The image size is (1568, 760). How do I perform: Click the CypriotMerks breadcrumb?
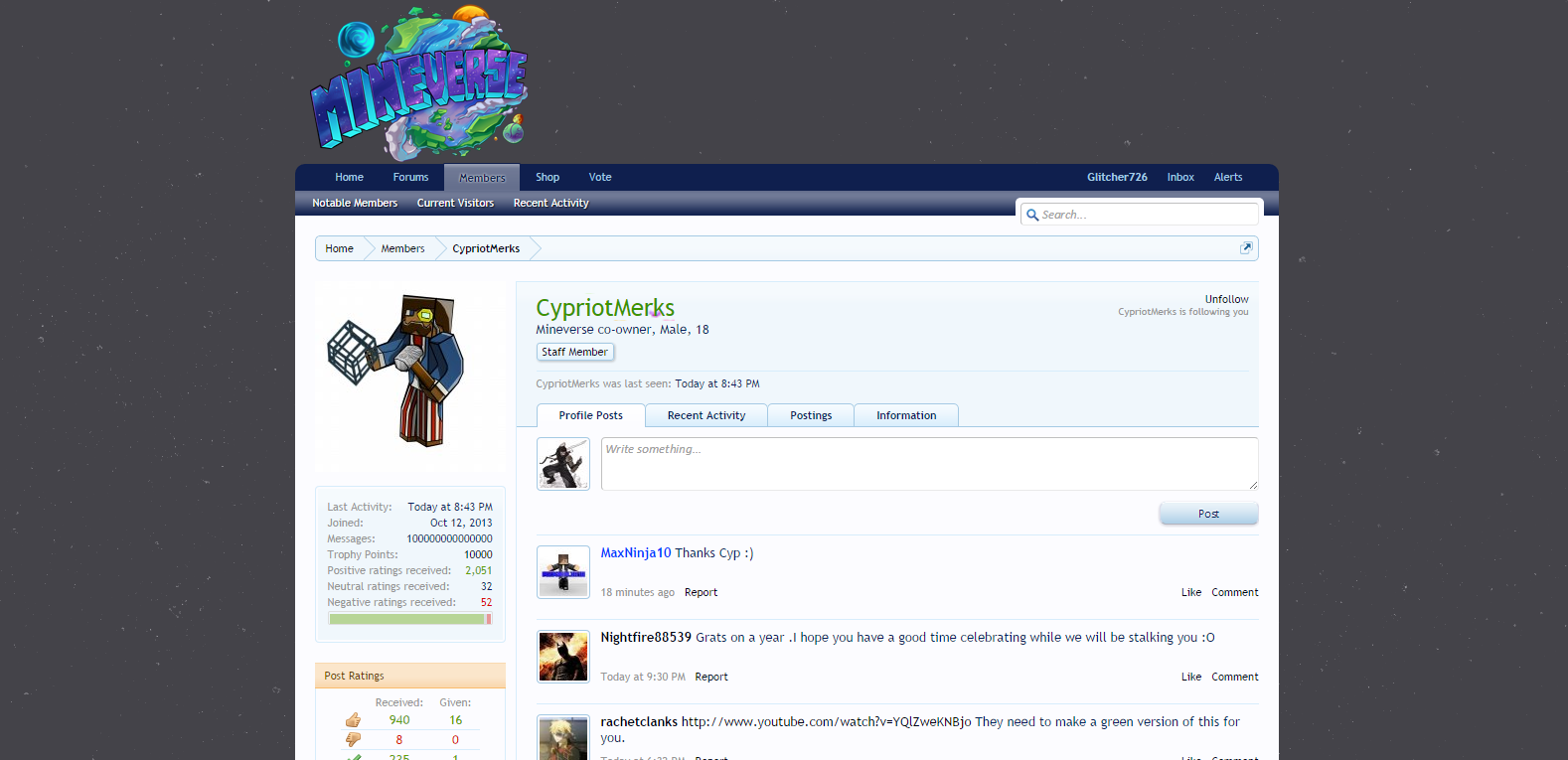coord(486,248)
